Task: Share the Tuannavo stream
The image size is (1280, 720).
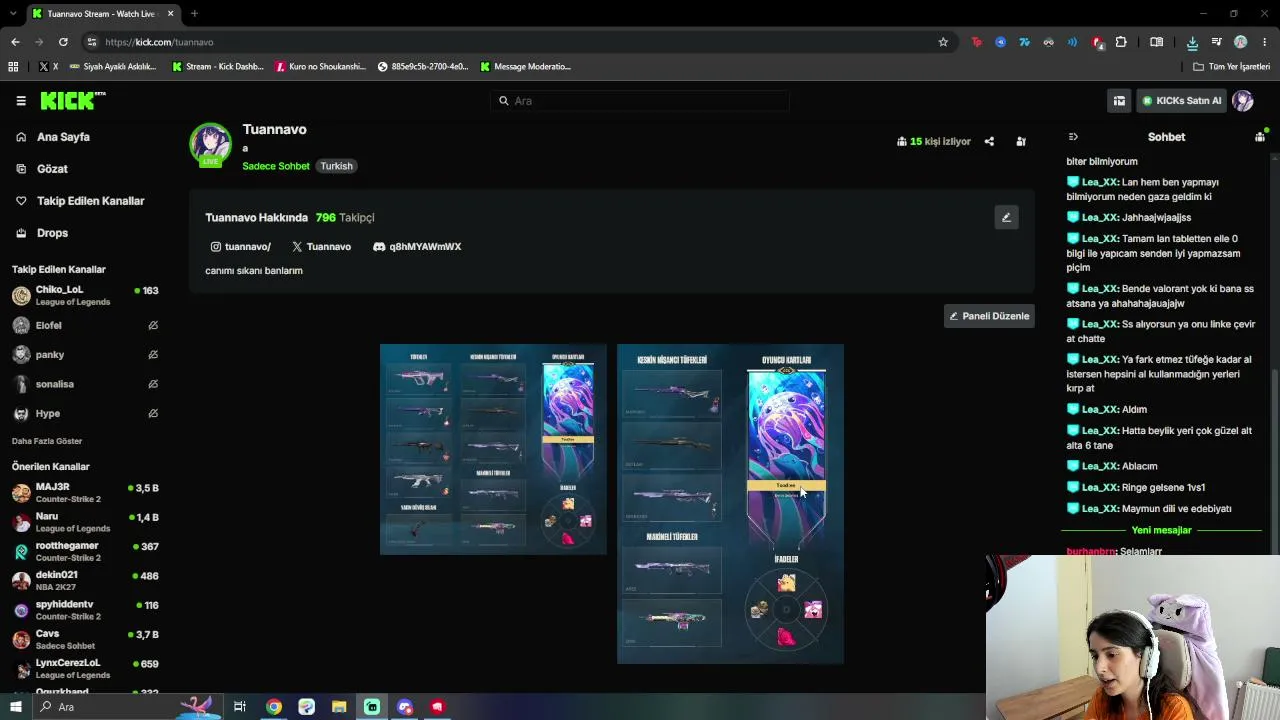Action: coord(989,142)
